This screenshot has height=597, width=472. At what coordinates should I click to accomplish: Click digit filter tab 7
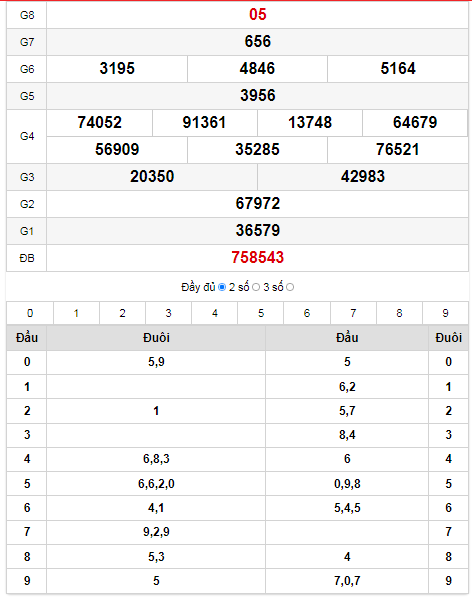coord(353,313)
